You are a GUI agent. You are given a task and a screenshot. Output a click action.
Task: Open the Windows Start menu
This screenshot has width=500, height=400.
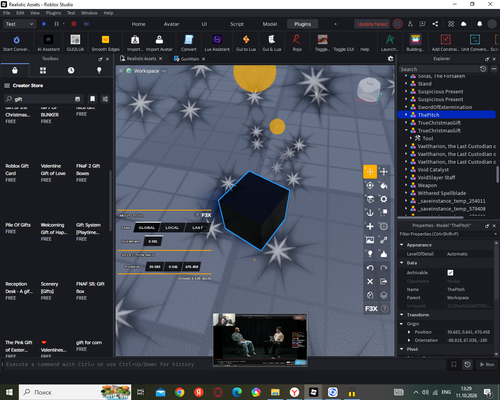point(9,392)
